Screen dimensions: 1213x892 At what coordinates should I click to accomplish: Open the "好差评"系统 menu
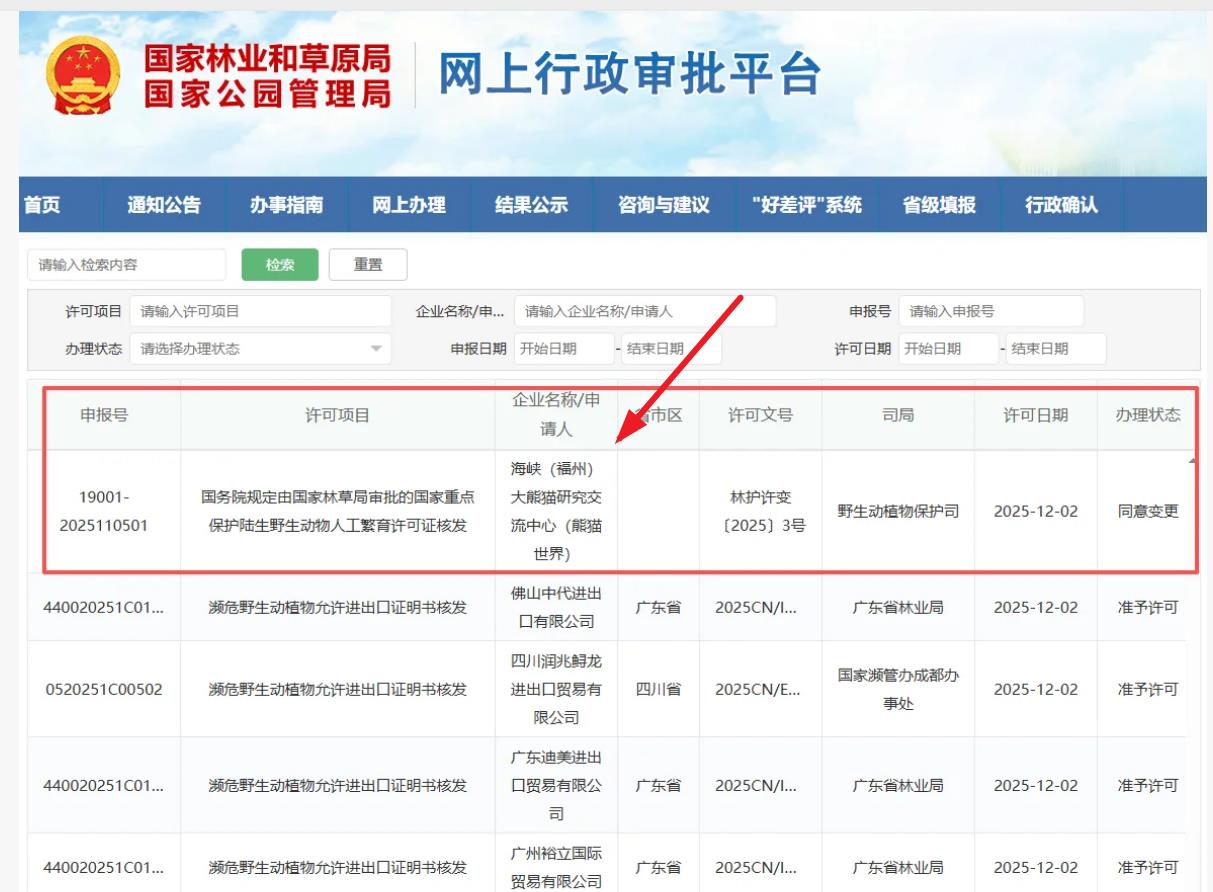click(x=806, y=205)
